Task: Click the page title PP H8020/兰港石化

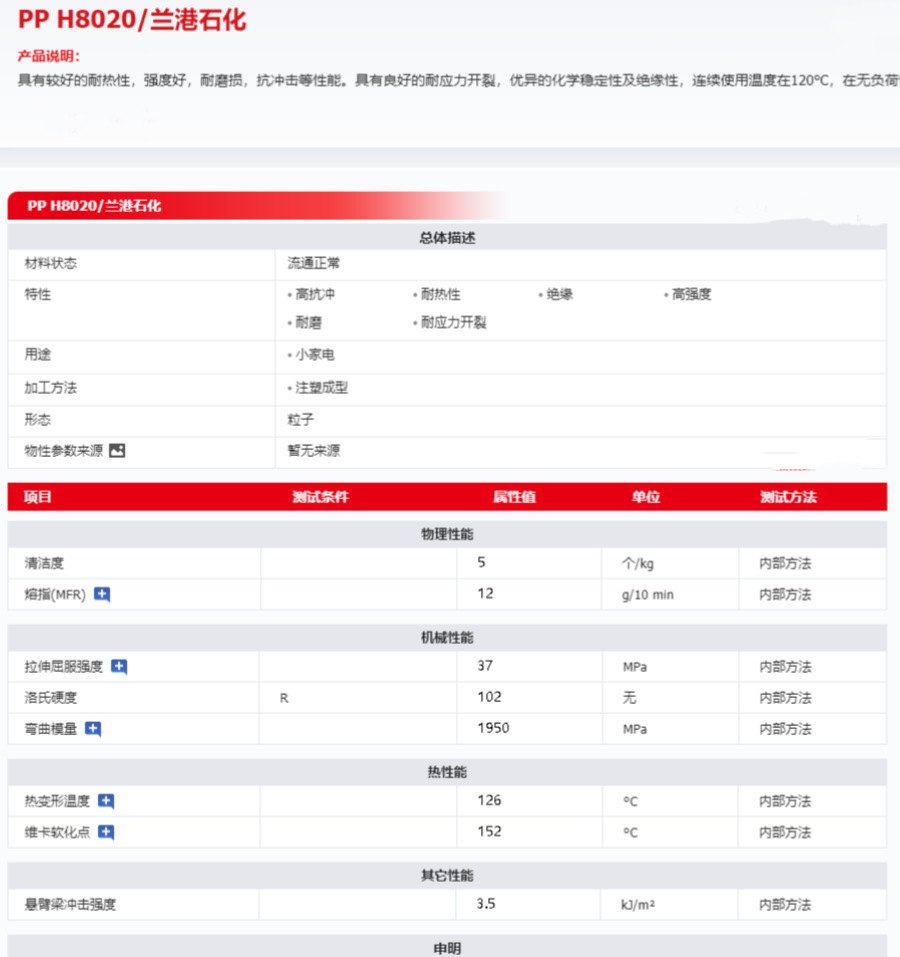Action: click(x=132, y=20)
